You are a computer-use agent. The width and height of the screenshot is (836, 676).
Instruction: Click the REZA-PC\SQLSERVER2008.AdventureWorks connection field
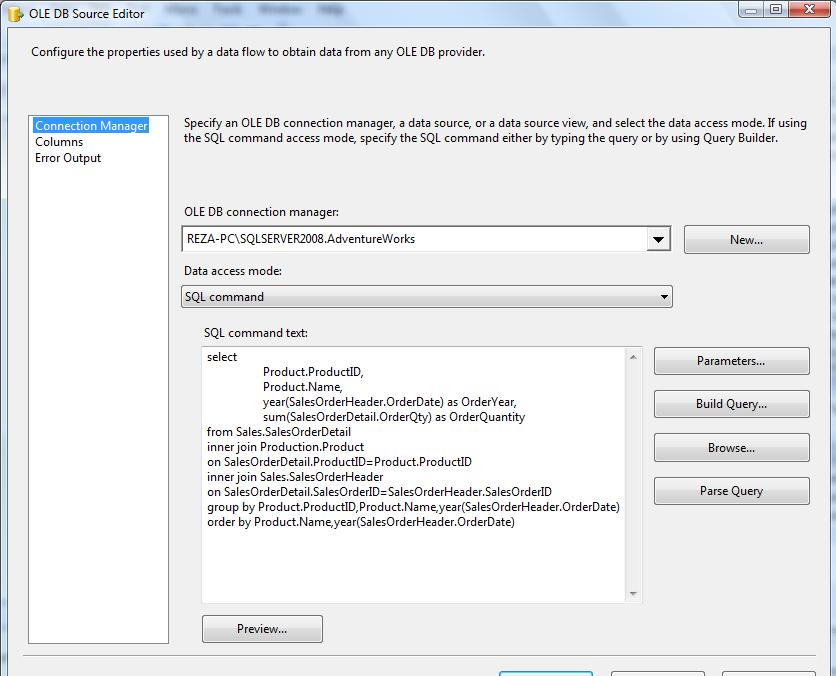tap(412, 240)
